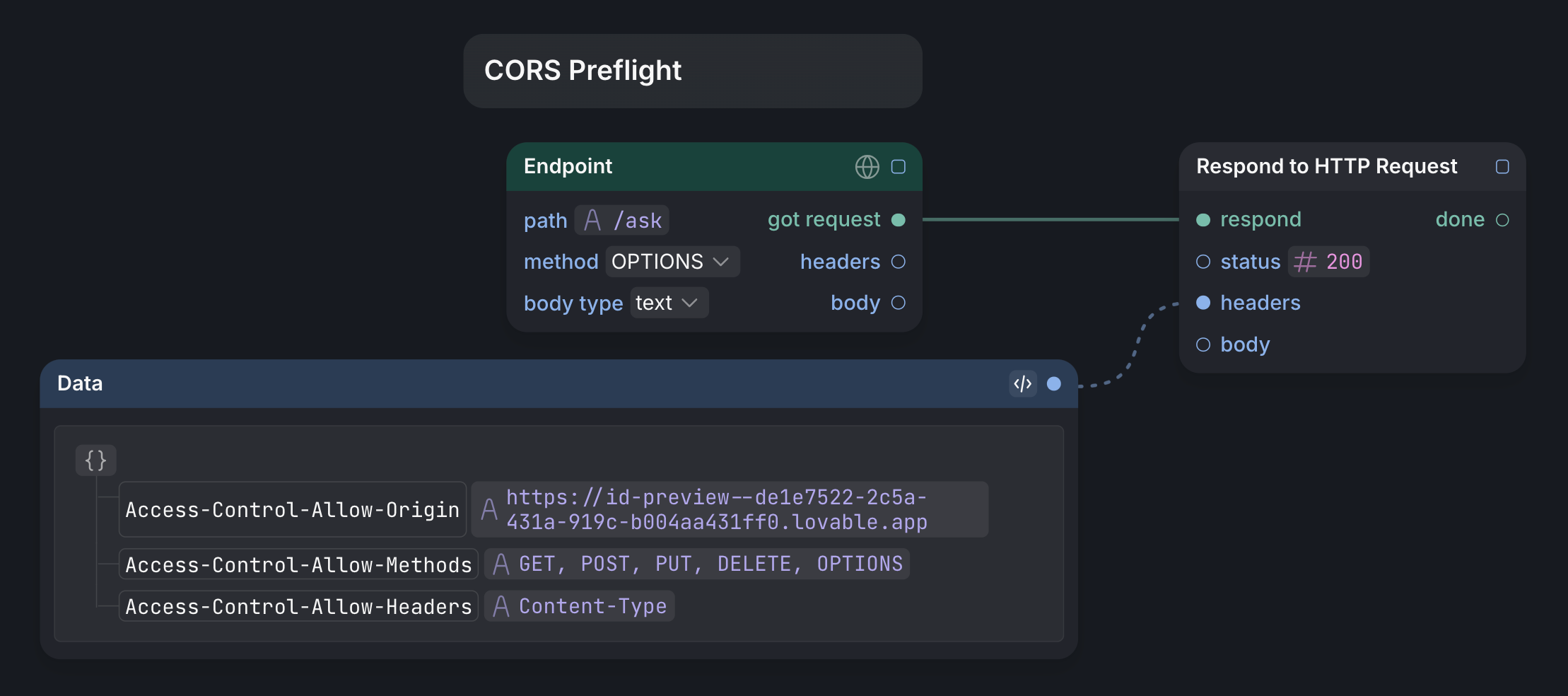Click the body type label
The width and height of the screenshot is (1568, 696).
click(x=573, y=303)
